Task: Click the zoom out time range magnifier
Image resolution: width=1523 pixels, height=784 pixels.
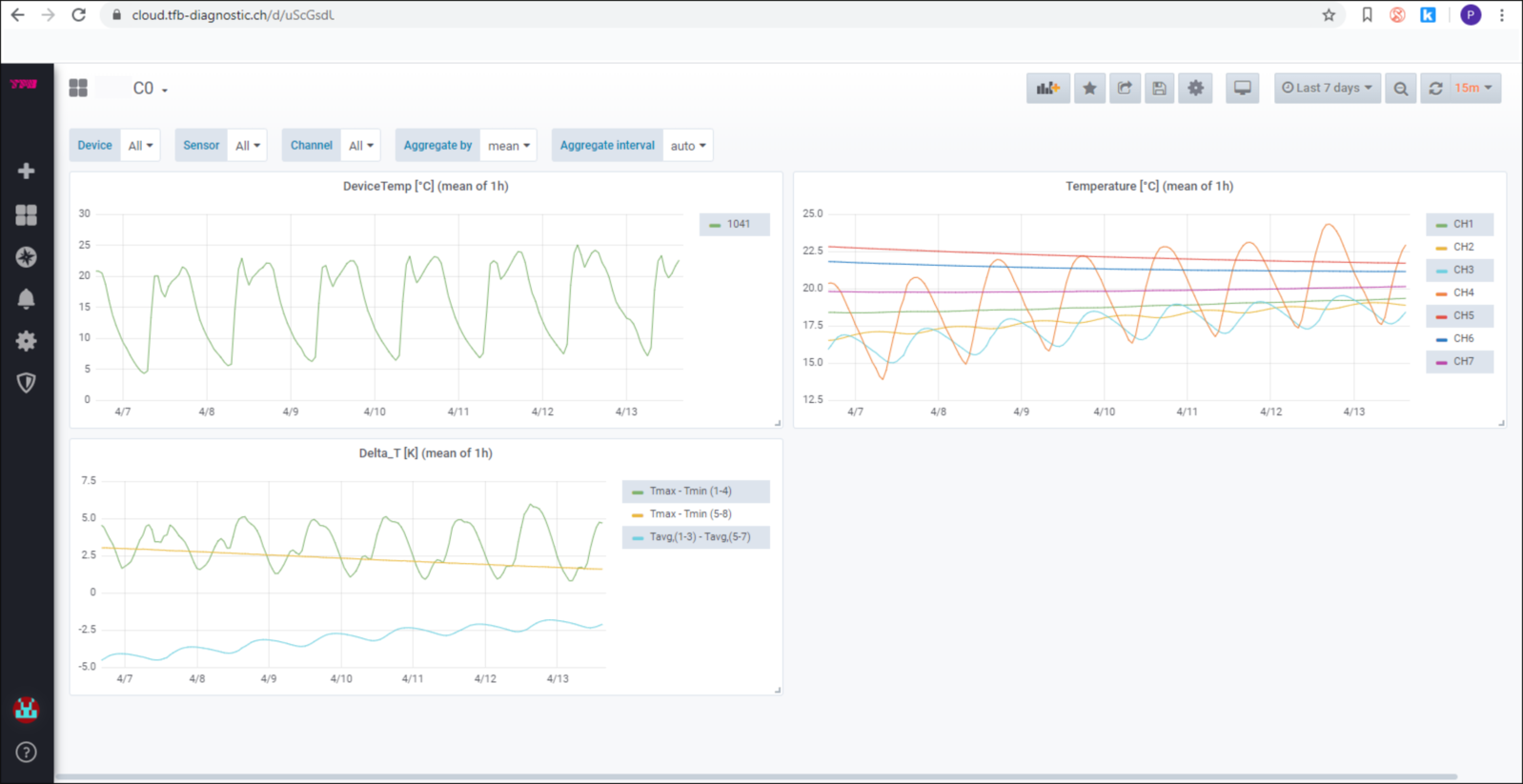Action: (x=1400, y=89)
